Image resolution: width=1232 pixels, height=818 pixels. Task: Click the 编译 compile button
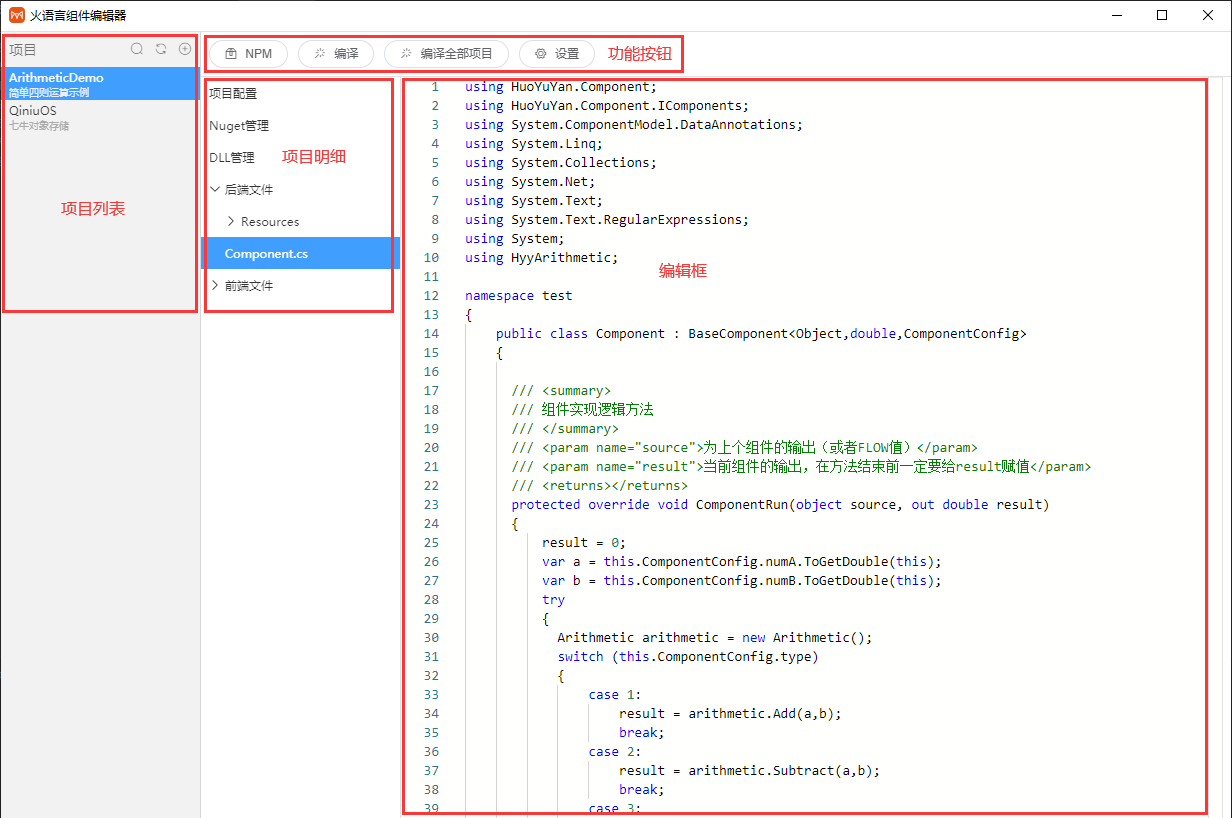336,54
